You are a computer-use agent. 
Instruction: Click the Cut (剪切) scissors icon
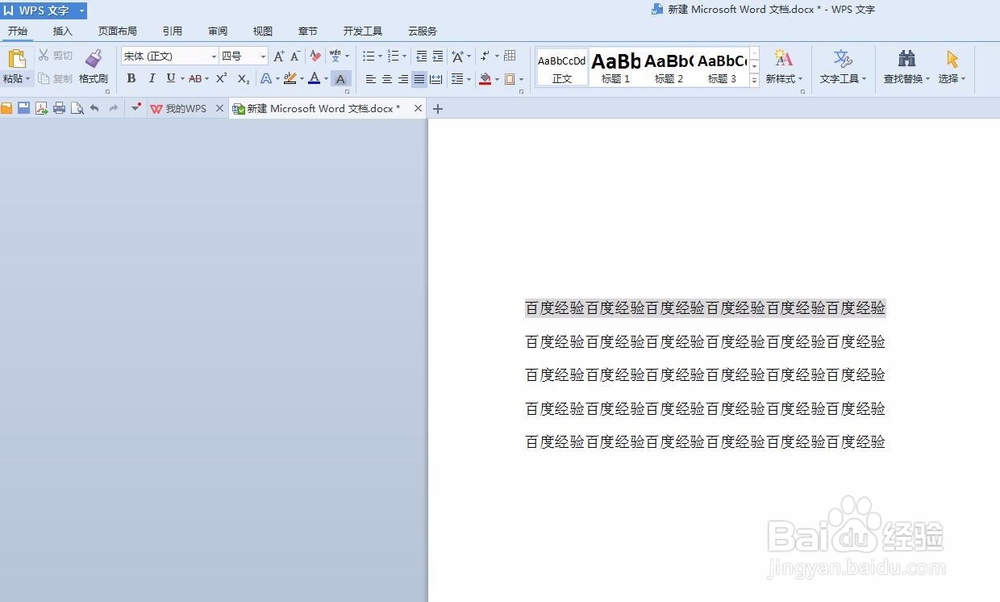tap(43, 55)
